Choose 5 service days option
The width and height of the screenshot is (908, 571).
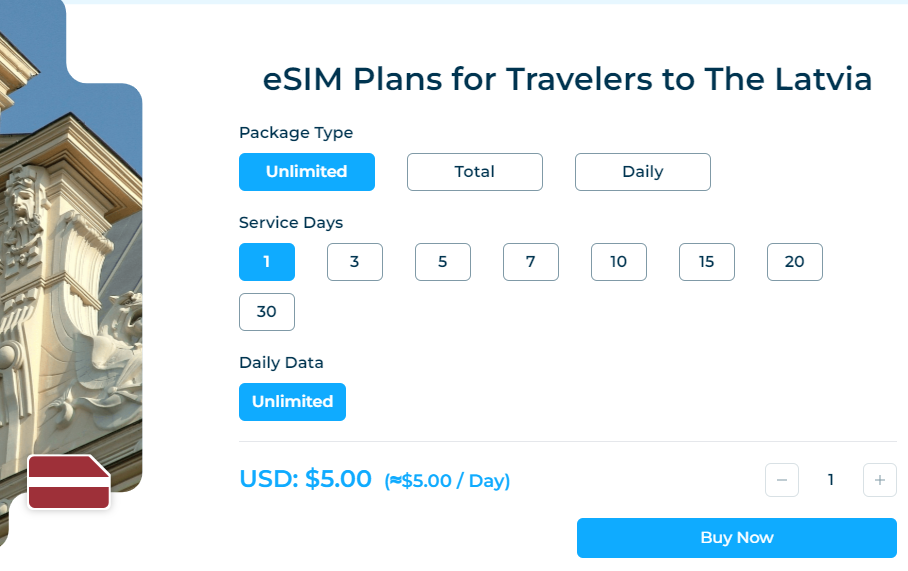[443, 262]
